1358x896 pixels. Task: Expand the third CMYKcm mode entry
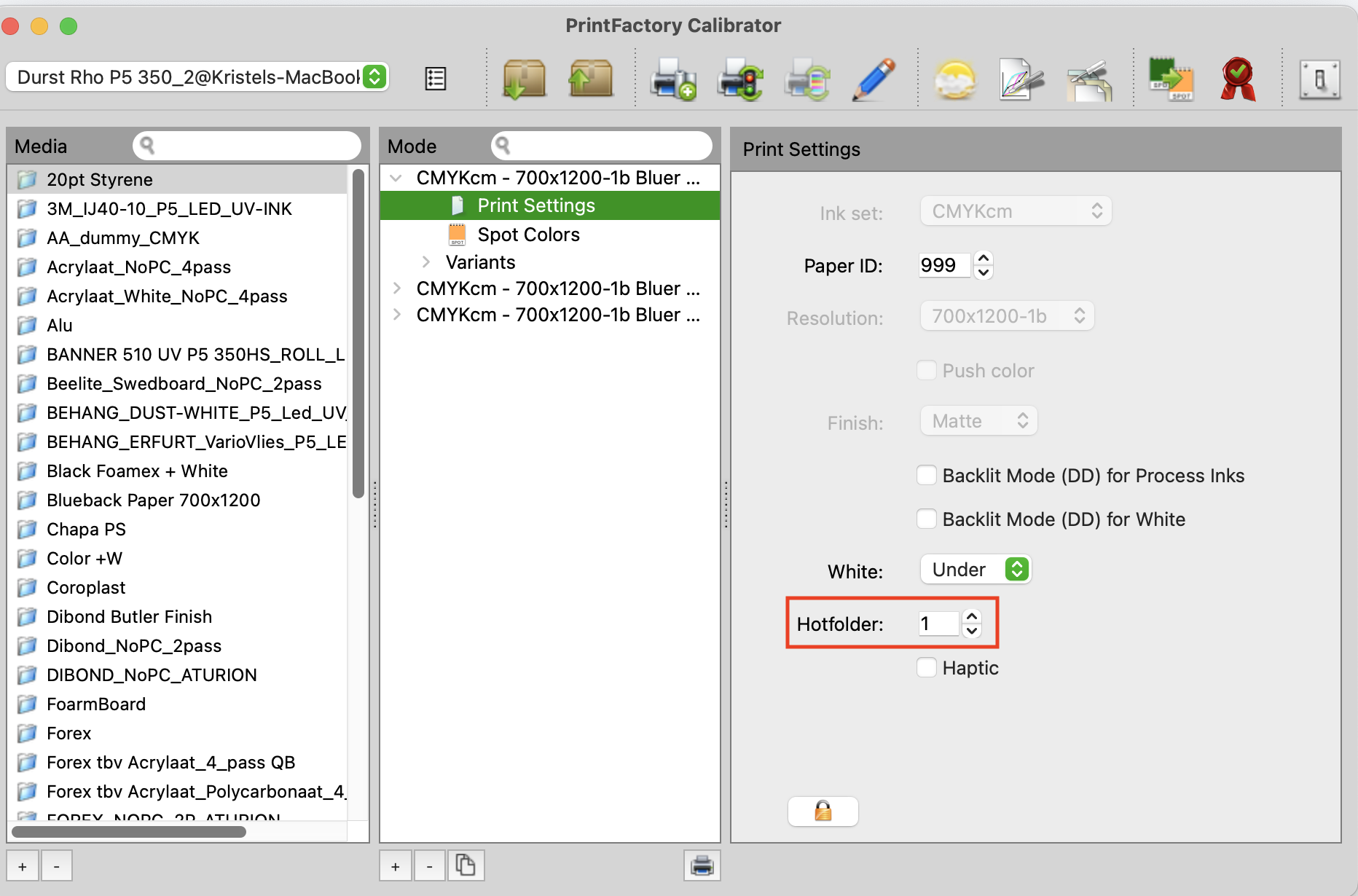coord(396,315)
